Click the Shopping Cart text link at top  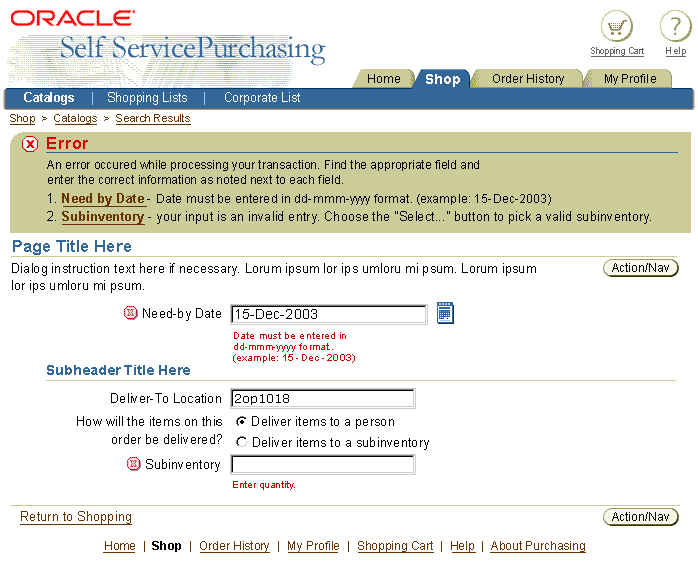[x=617, y=51]
